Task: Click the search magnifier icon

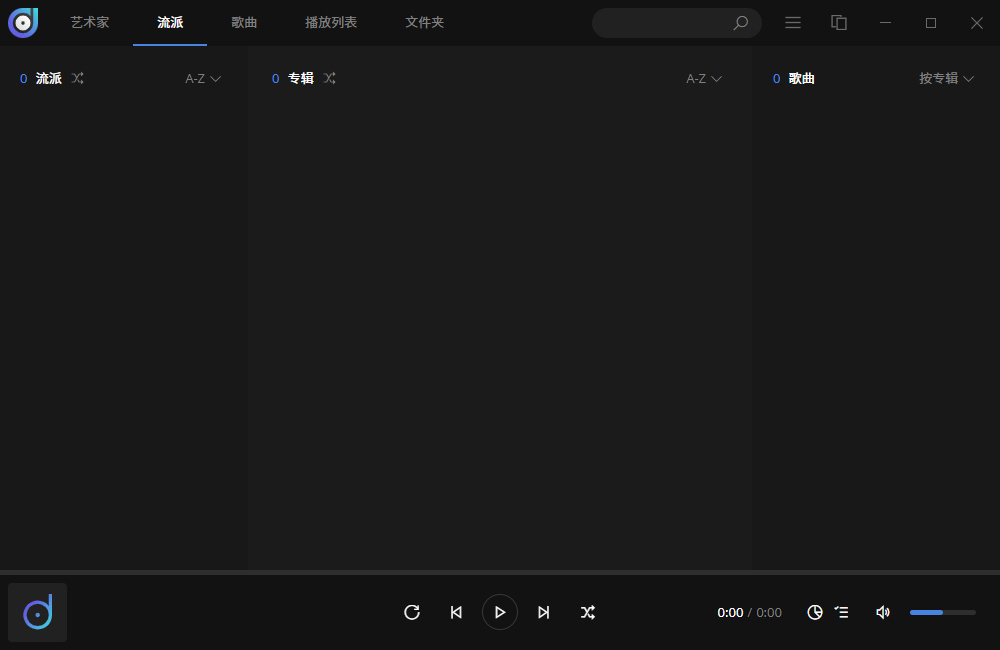Action: click(x=740, y=23)
